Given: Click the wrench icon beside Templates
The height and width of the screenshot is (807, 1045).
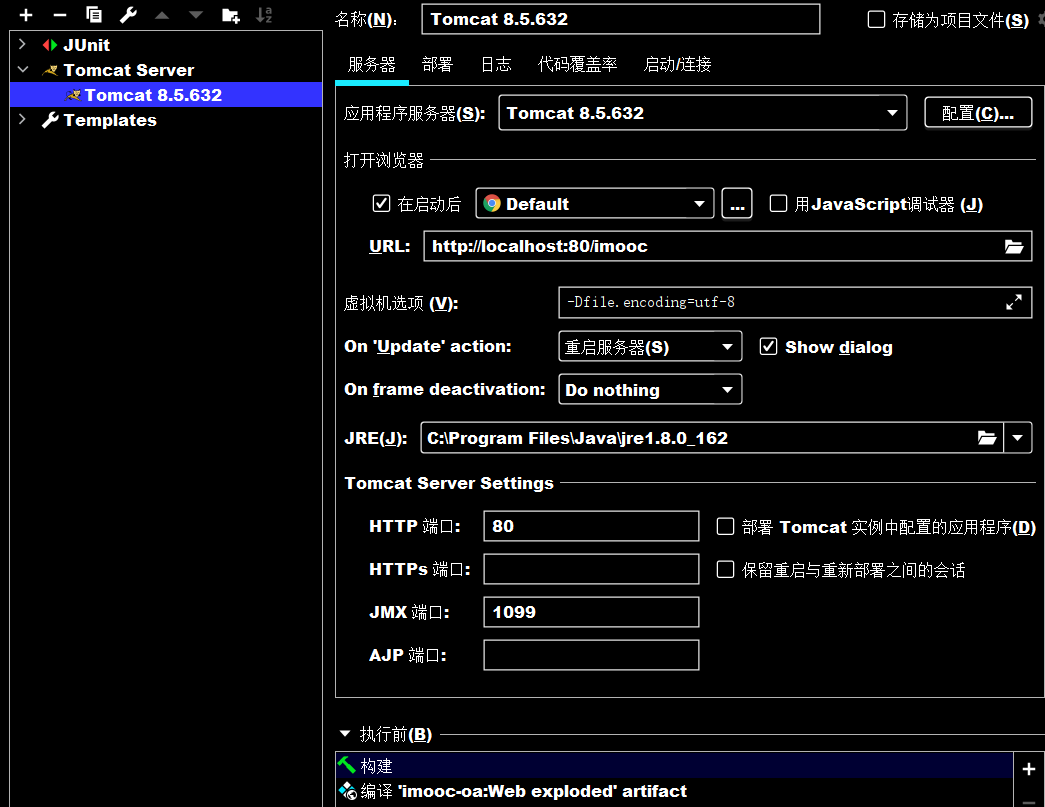Looking at the screenshot, I should point(50,120).
